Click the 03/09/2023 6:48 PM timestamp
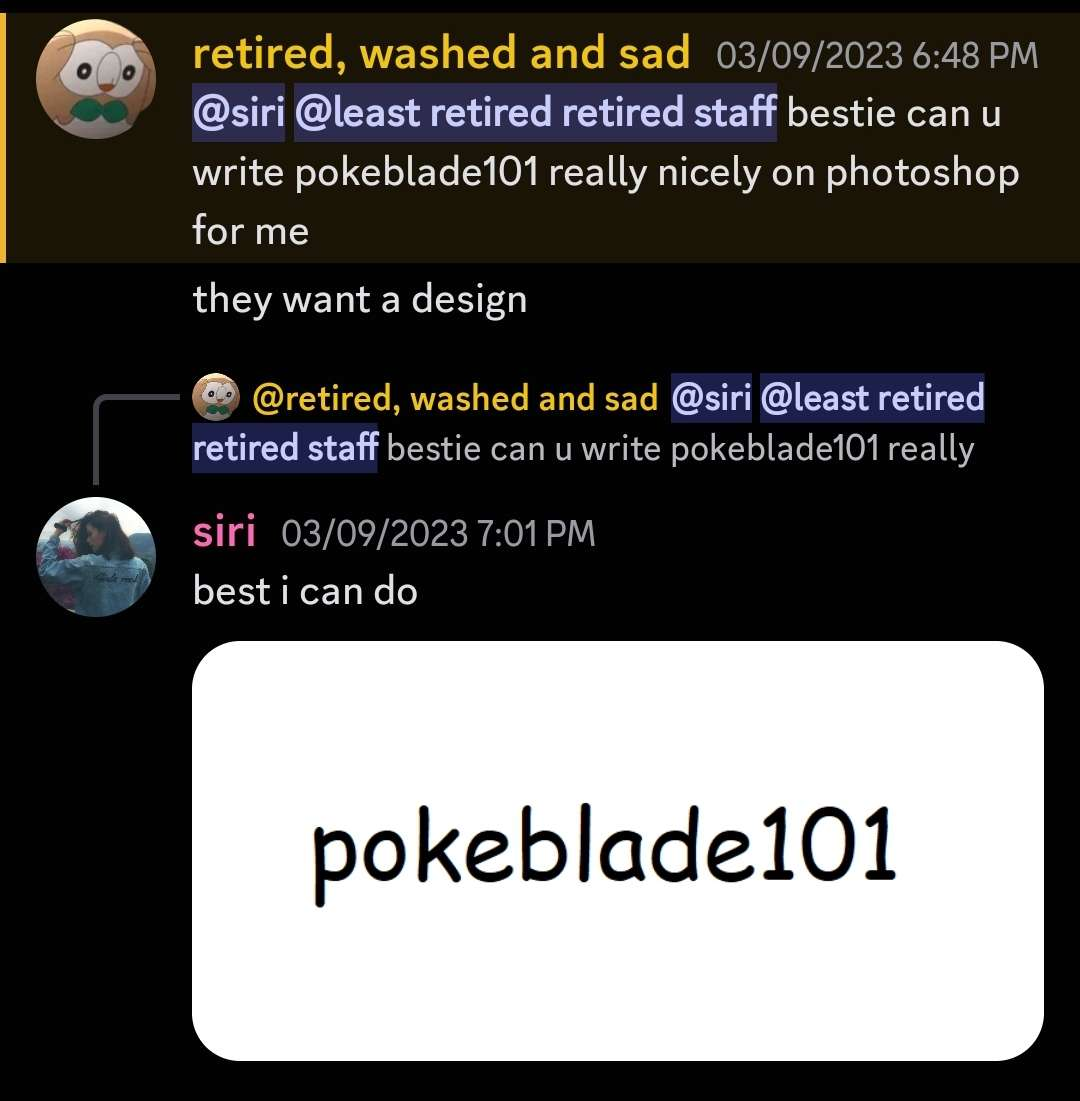The height and width of the screenshot is (1101, 1080). [877, 55]
